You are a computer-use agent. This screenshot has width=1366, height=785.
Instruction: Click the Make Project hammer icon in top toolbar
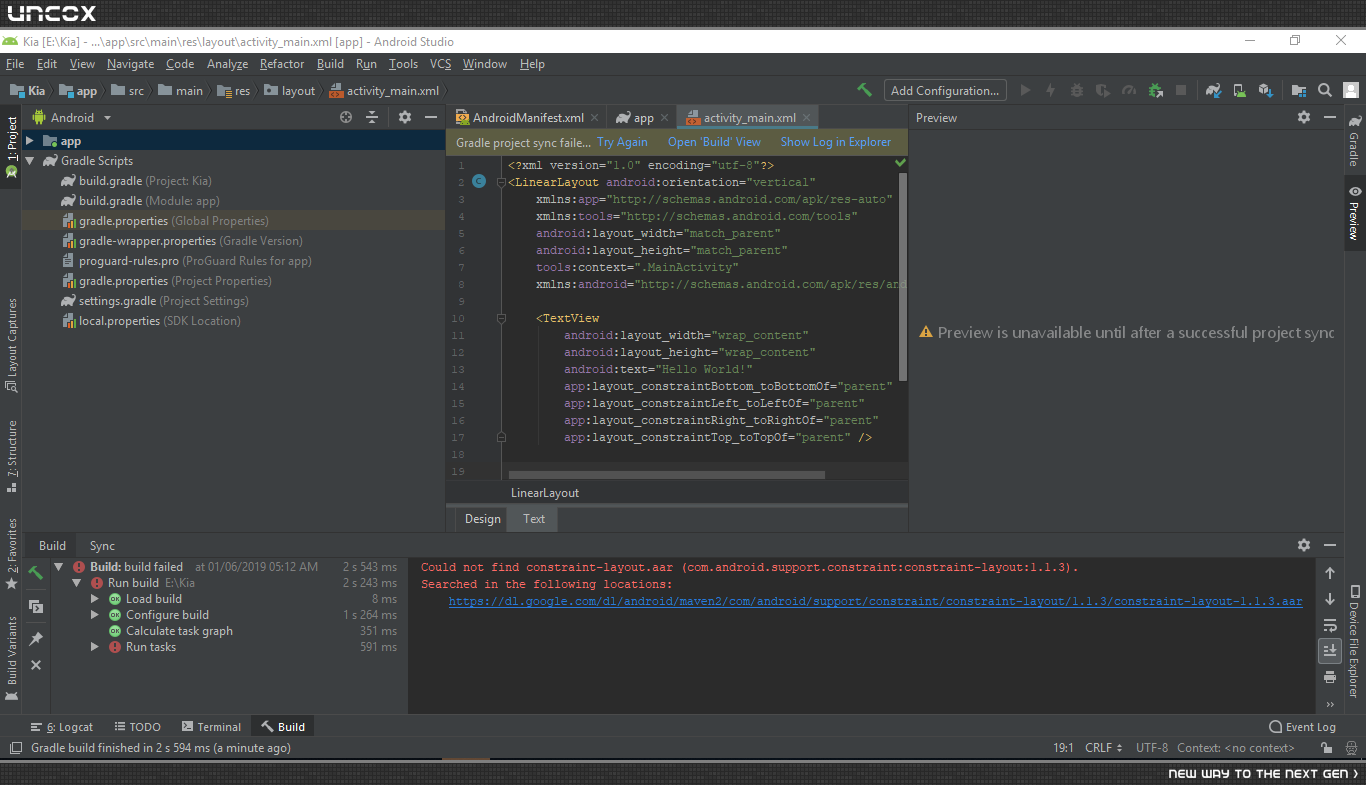coord(864,90)
